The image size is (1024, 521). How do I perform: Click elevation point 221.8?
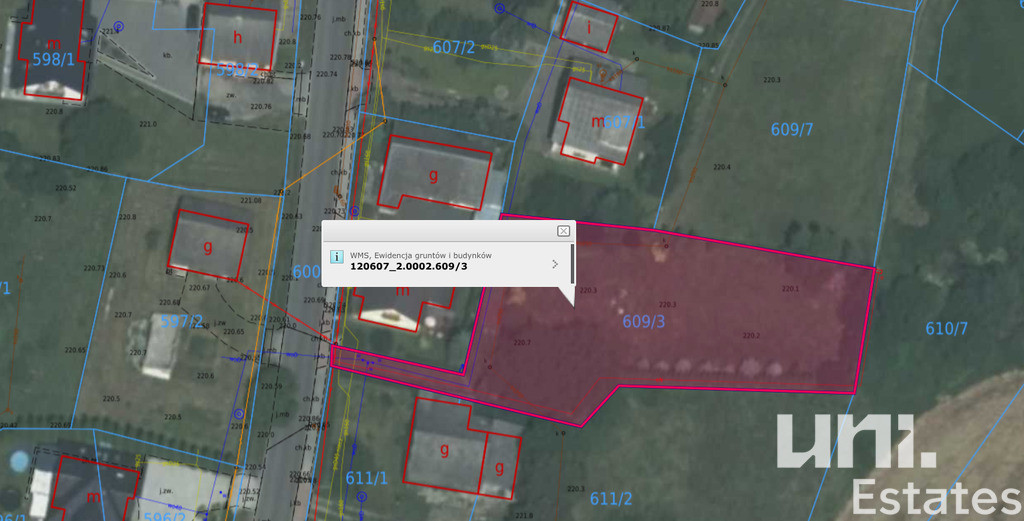click(x=524, y=515)
